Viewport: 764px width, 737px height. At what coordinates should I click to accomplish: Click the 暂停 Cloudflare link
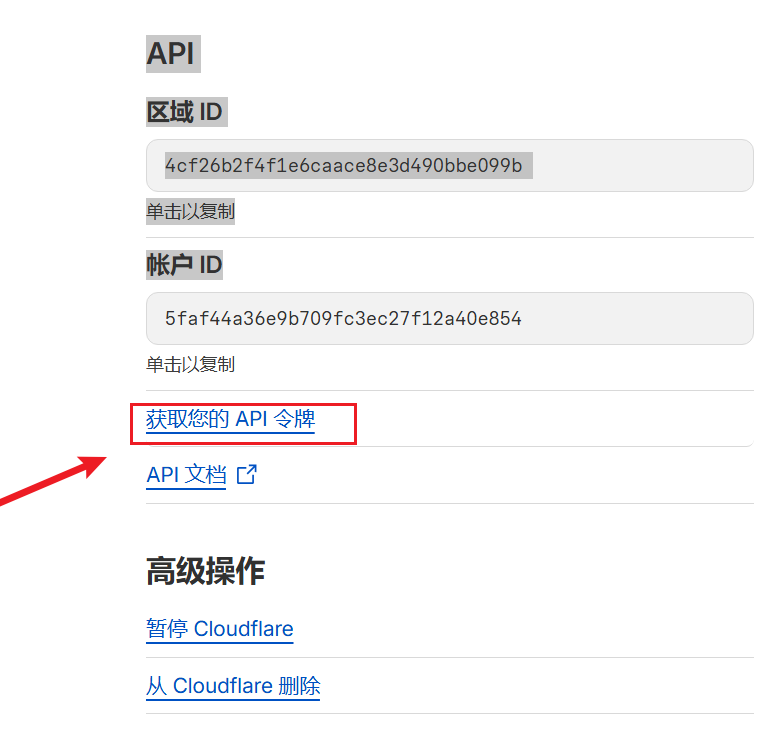point(219,629)
